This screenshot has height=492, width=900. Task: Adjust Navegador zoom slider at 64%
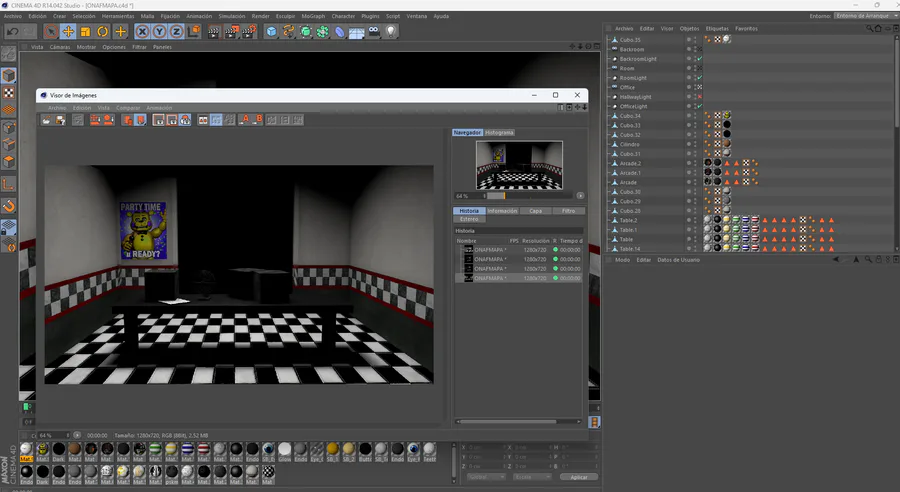point(530,196)
